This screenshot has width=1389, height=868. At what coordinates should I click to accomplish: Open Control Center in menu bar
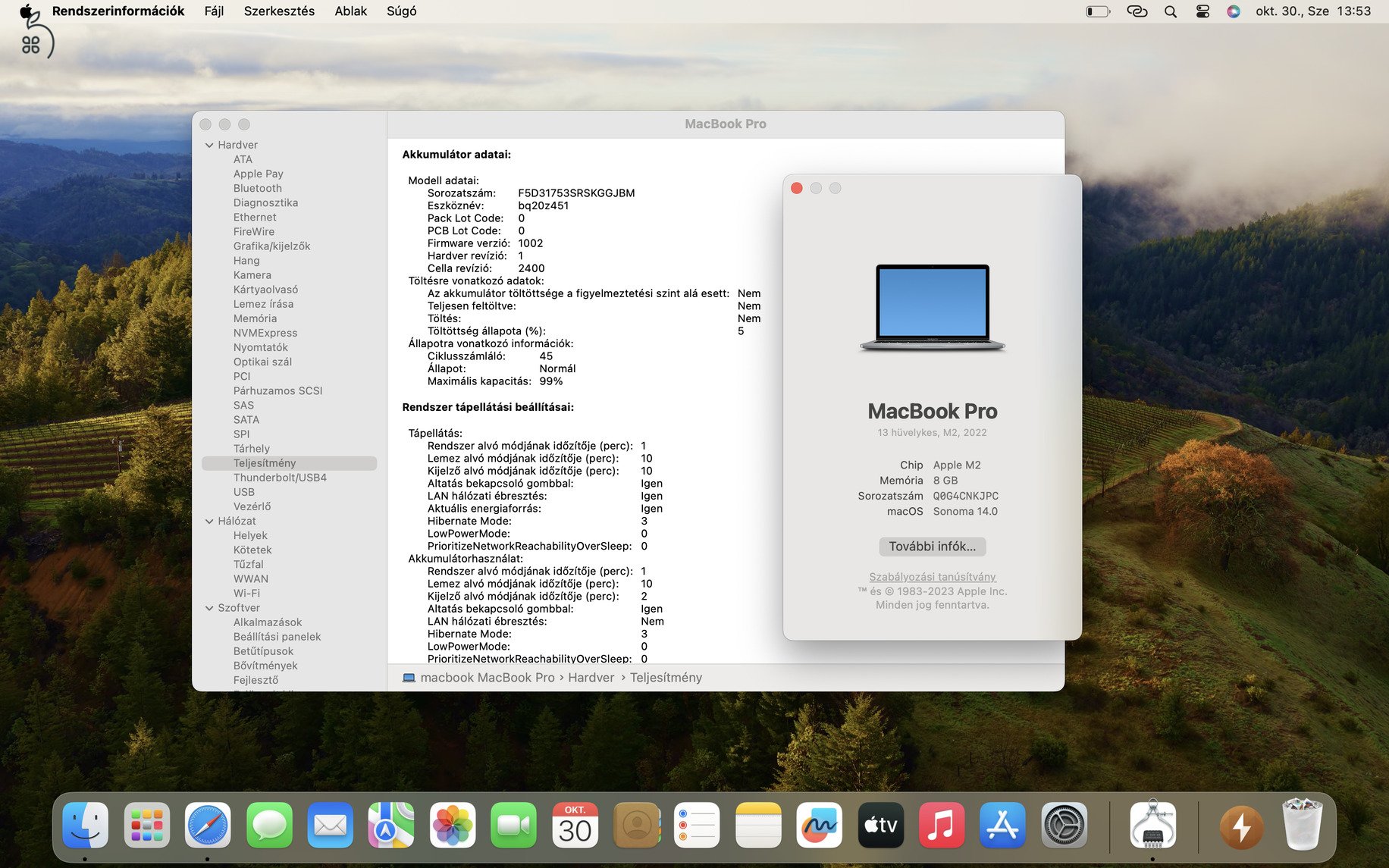[1203, 11]
